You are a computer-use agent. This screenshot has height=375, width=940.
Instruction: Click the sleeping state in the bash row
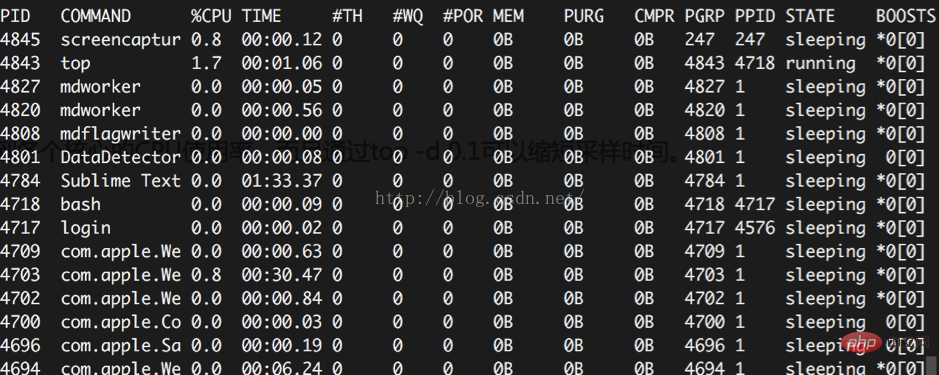coord(825,204)
